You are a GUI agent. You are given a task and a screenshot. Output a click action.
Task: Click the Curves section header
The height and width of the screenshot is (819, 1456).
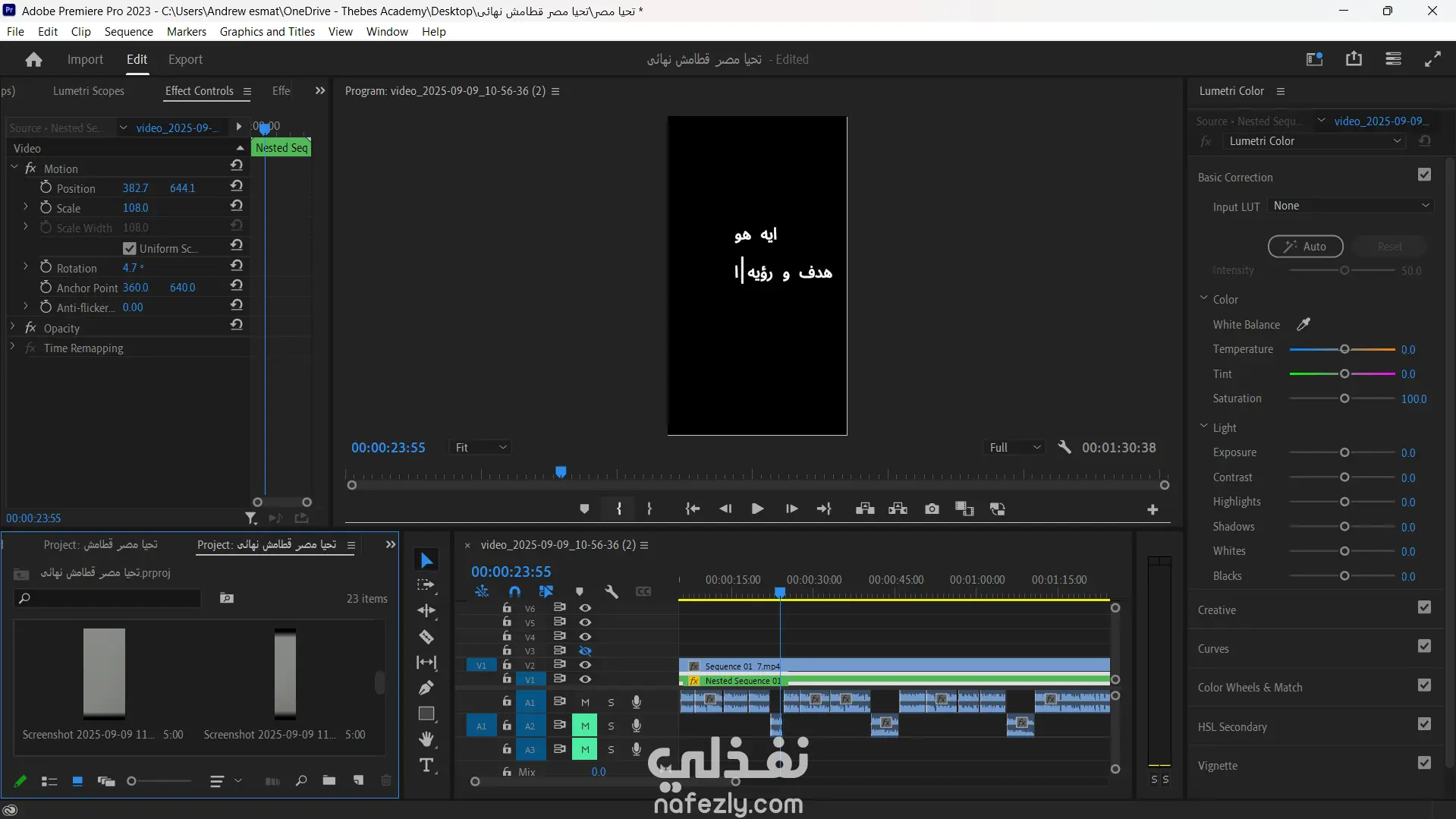click(x=1213, y=649)
